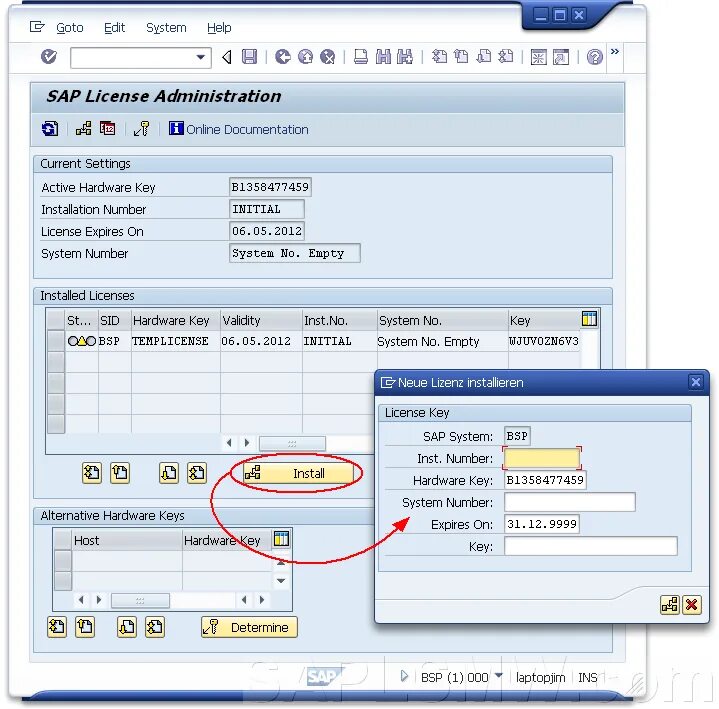Click the Last Page toolbar icon

pos(506,57)
